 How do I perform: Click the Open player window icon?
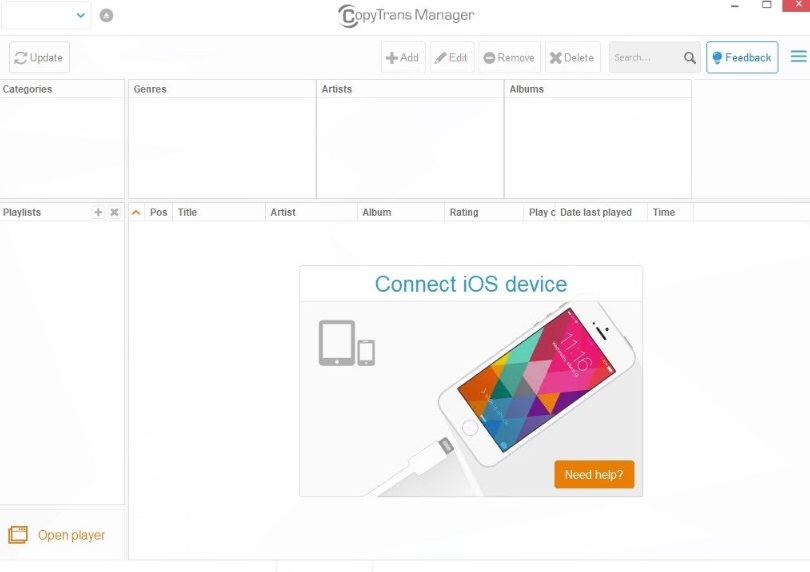(x=17, y=535)
